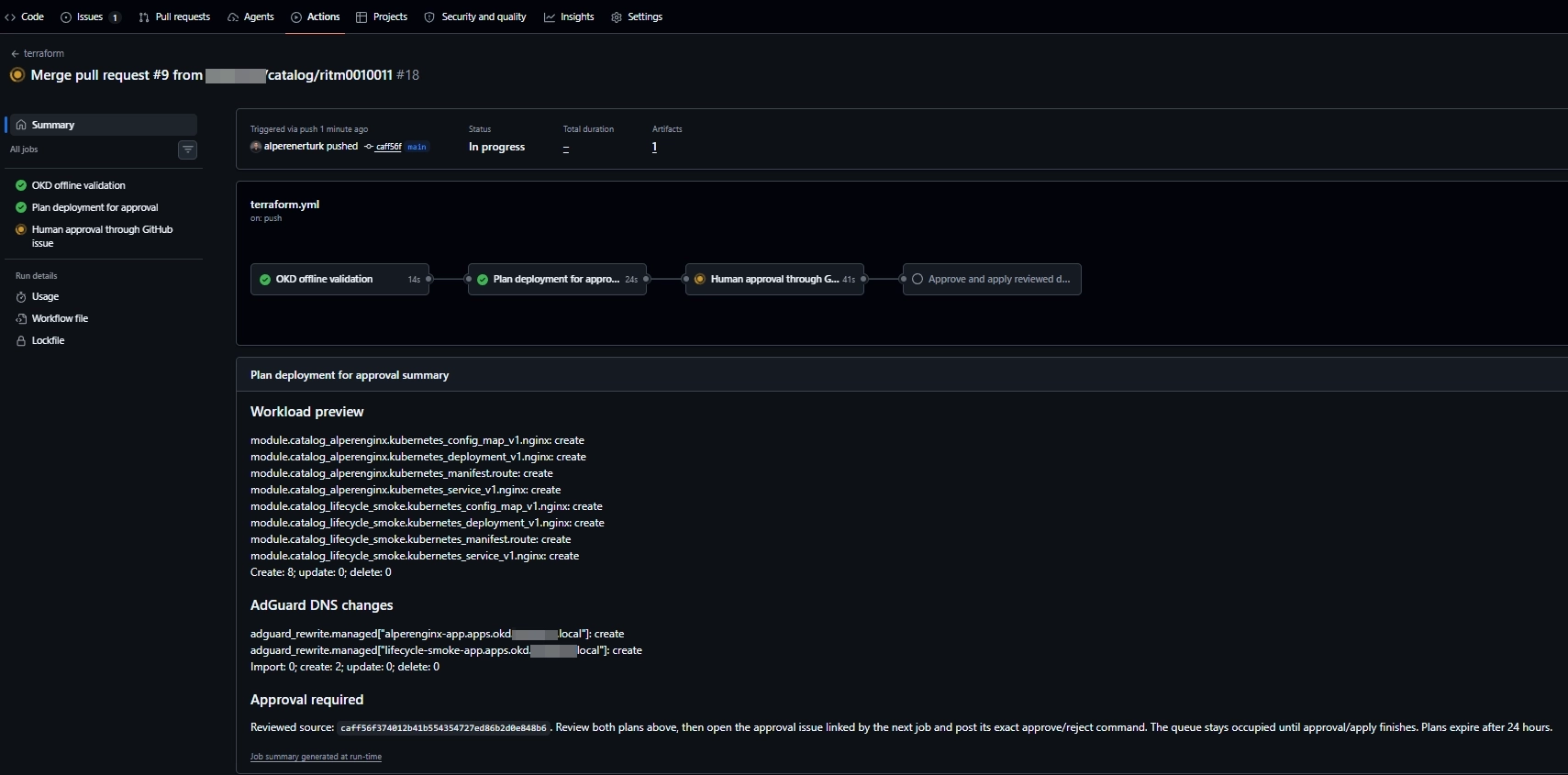This screenshot has height=775, width=1568.
Task: Open the Agents tab
Action: click(x=250, y=17)
